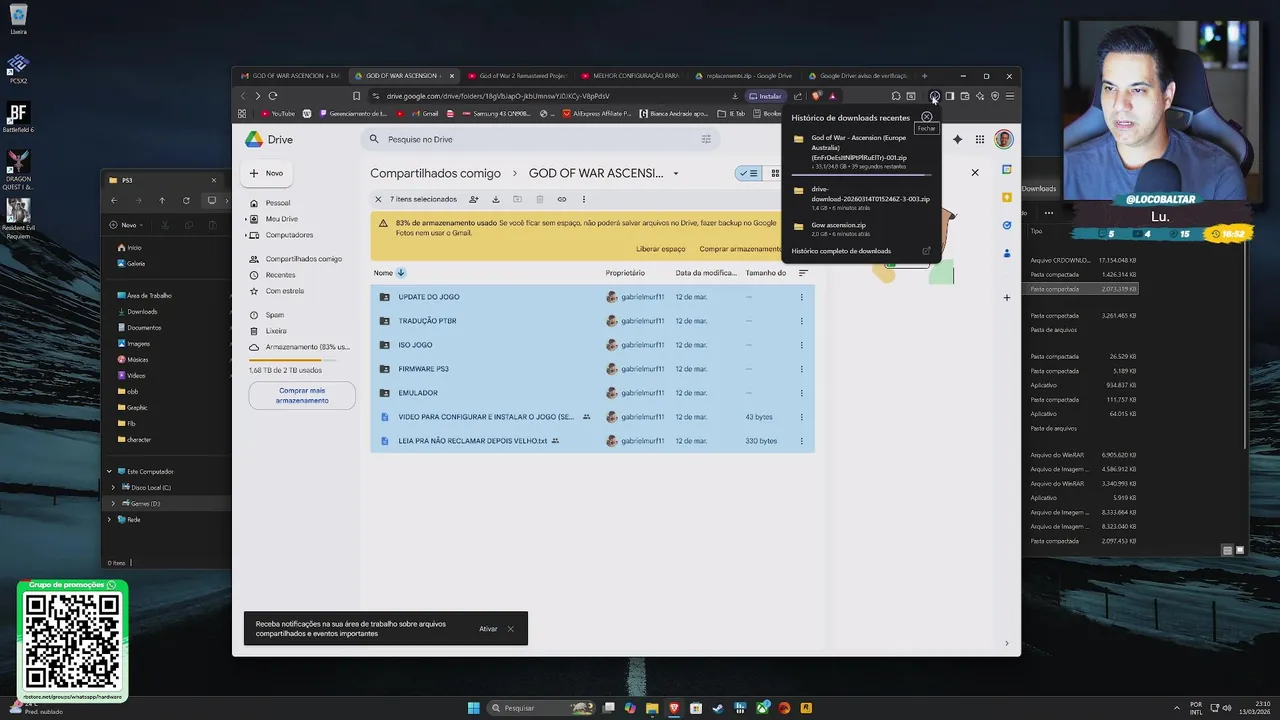Click the Brave shields lion icon

[817, 96]
